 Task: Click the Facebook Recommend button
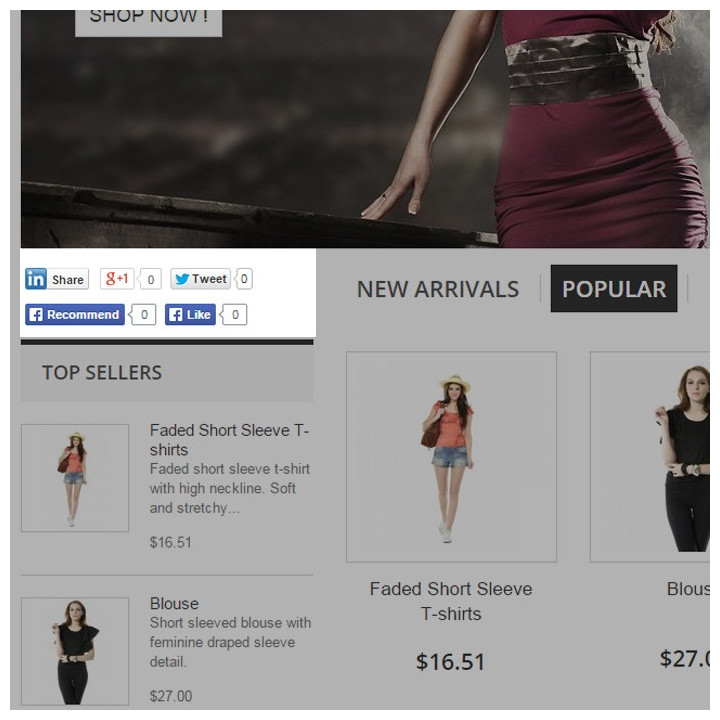point(75,315)
